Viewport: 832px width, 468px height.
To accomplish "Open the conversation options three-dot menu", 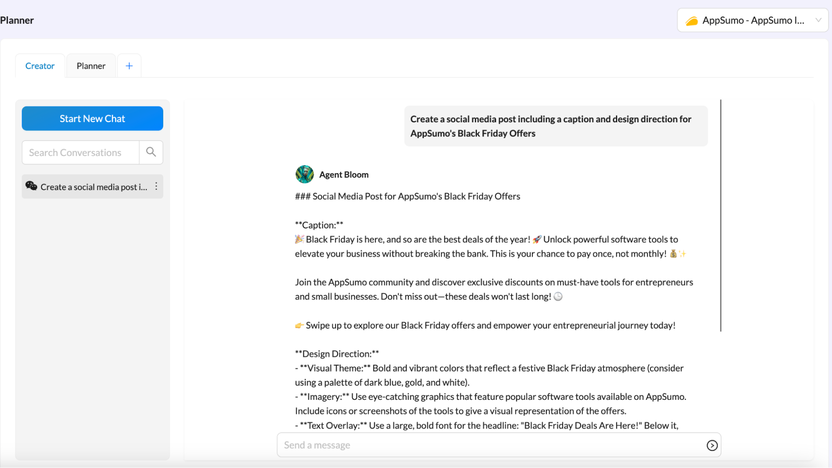I will (x=156, y=186).
